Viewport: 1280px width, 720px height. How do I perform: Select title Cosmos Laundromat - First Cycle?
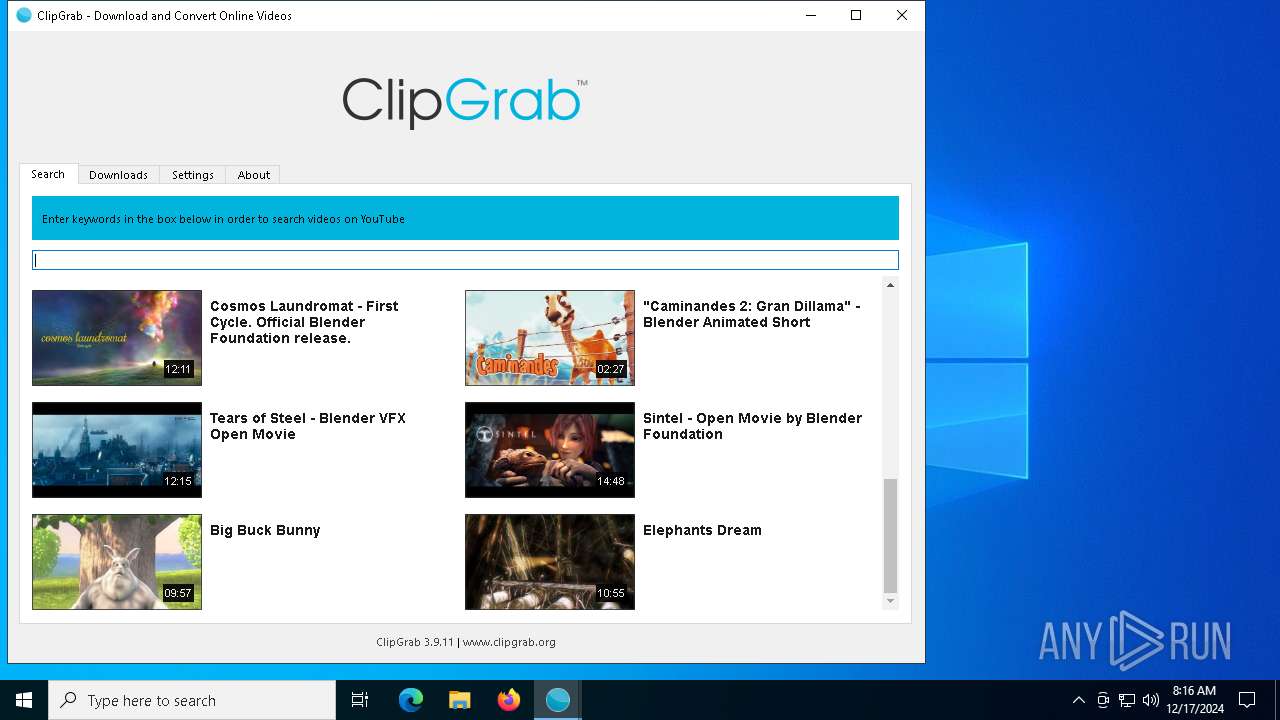pos(304,322)
